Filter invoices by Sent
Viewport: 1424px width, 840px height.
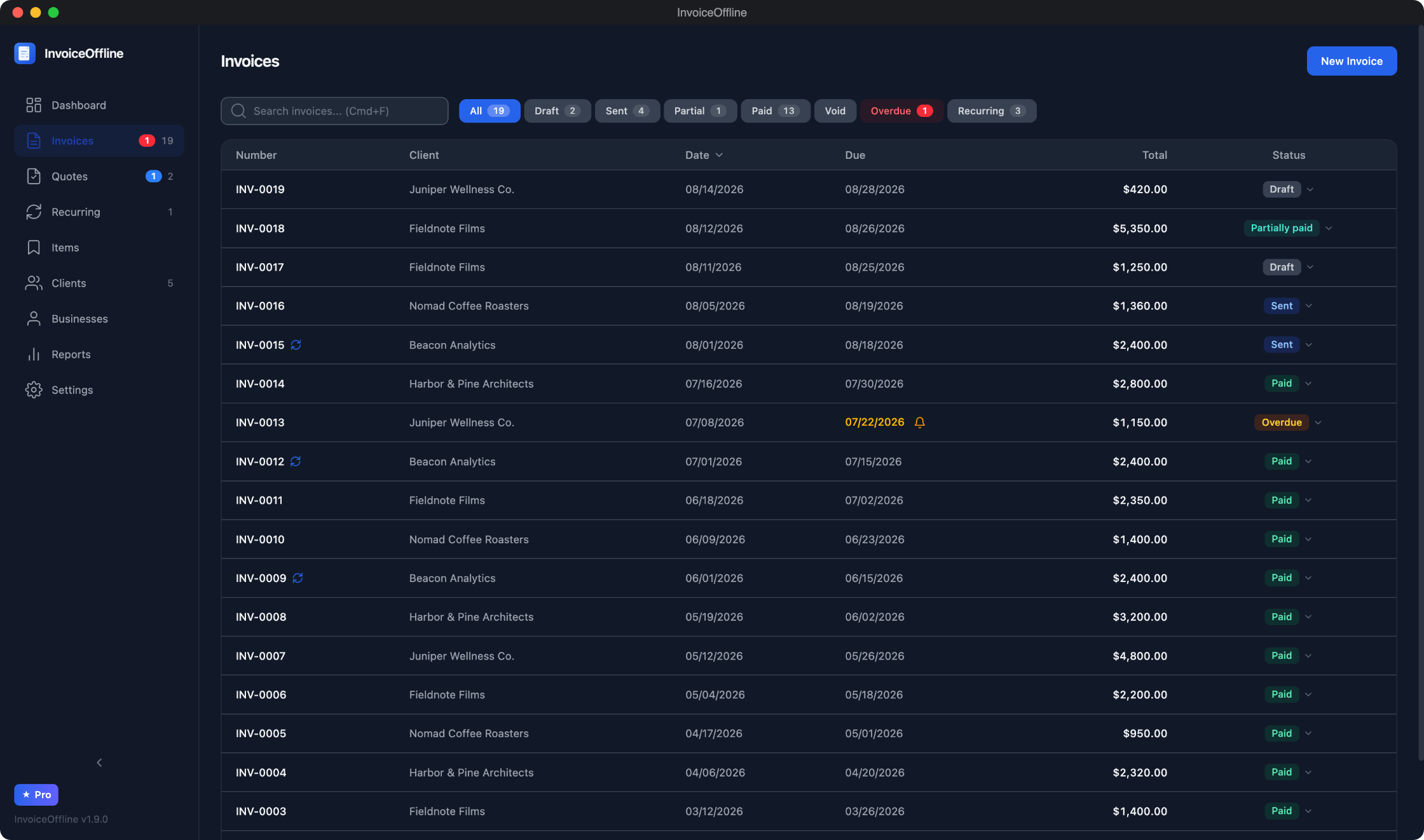click(x=627, y=111)
